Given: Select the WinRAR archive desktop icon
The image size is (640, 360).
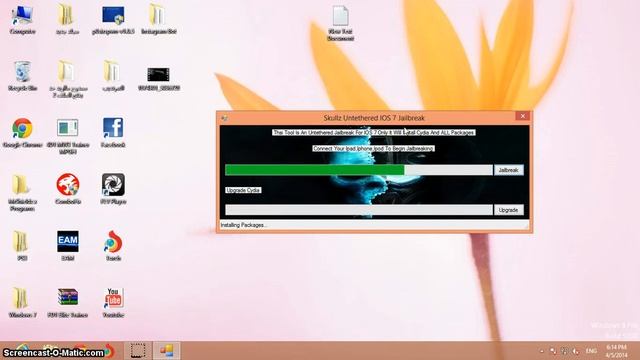Looking at the screenshot, I should click(68, 302).
